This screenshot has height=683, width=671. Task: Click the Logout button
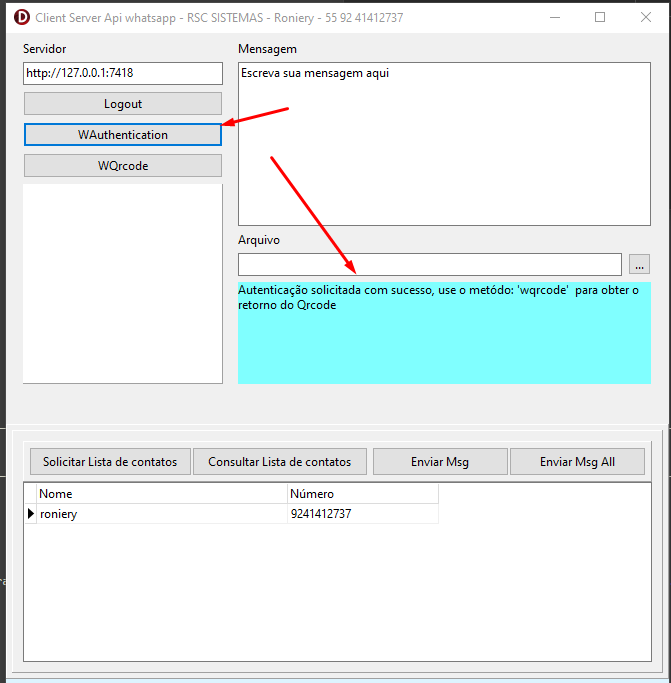click(122, 104)
